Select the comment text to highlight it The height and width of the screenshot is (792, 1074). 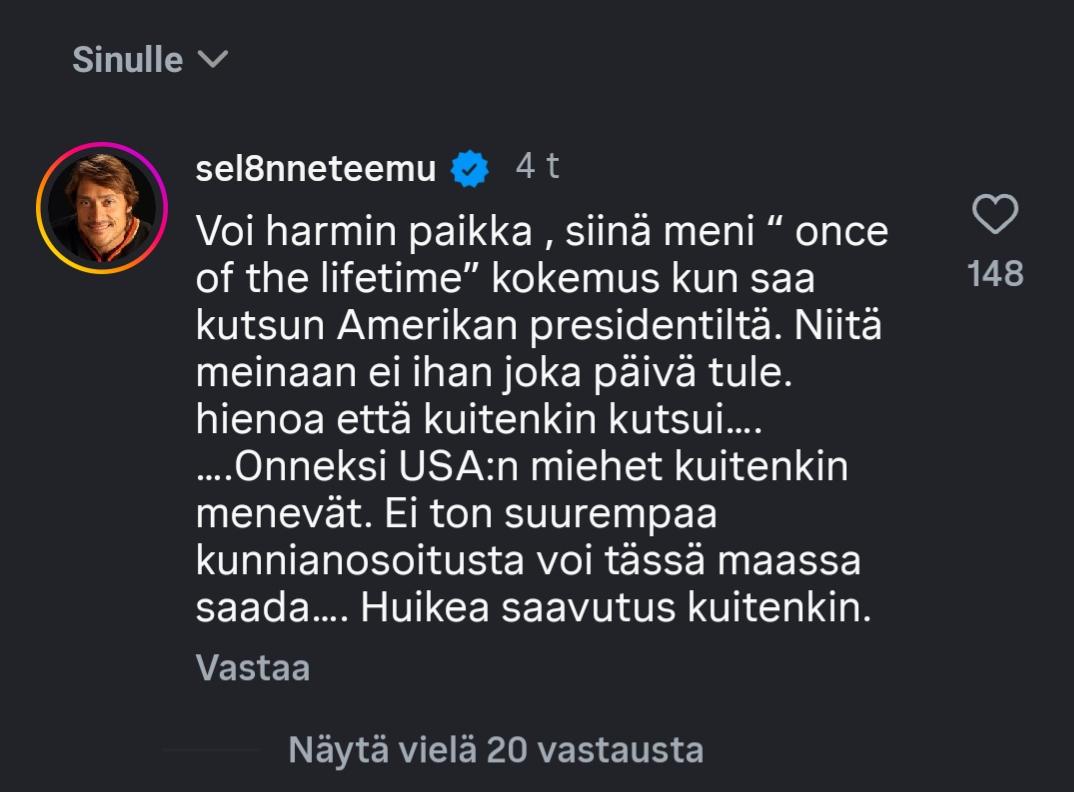[x=540, y=420]
